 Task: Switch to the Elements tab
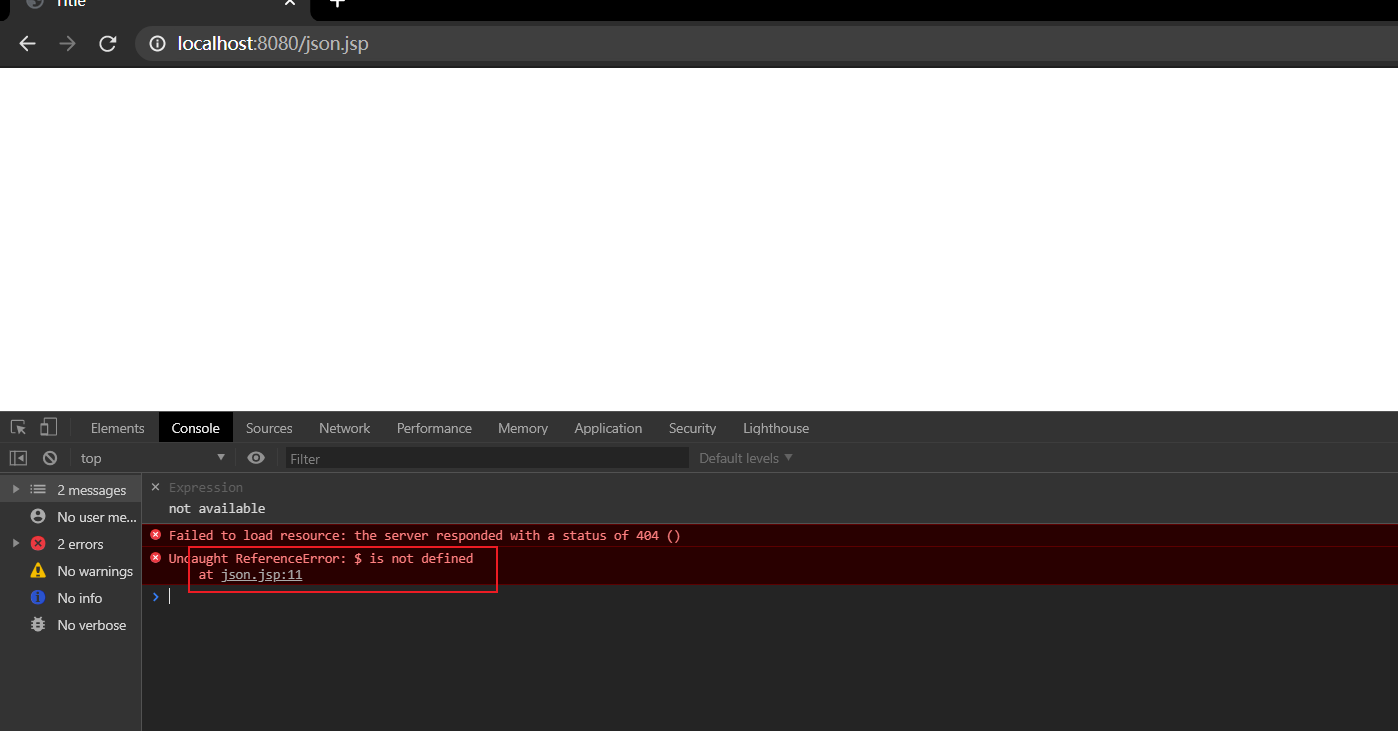(117, 428)
